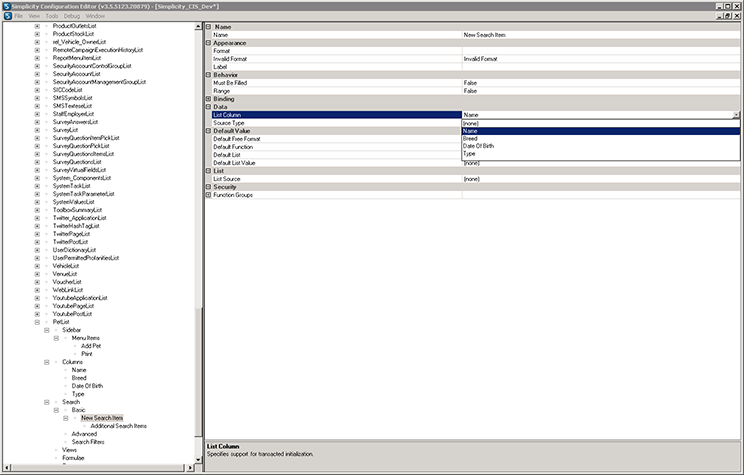
Task: Click tree horizontal scrollbar left arrow
Action: 7,468
